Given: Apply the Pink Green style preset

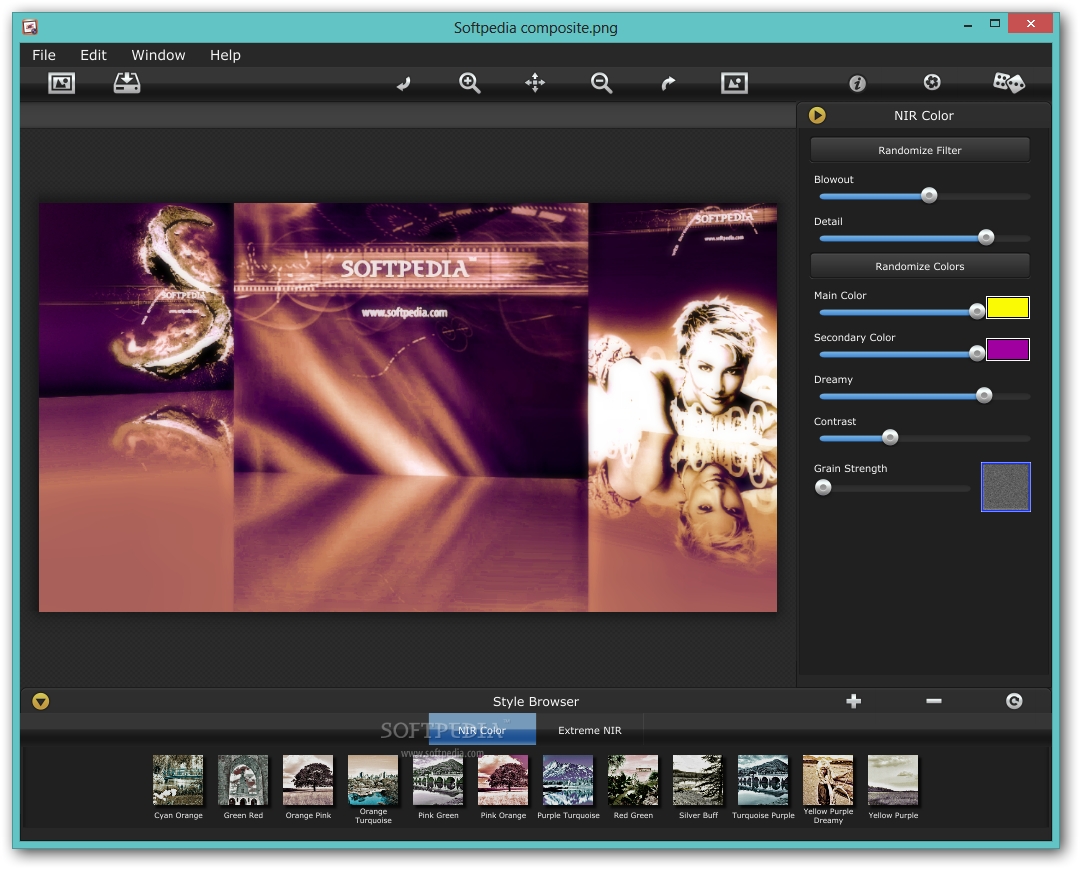Looking at the screenshot, I should pyautogui.click(x=438, y=780).
